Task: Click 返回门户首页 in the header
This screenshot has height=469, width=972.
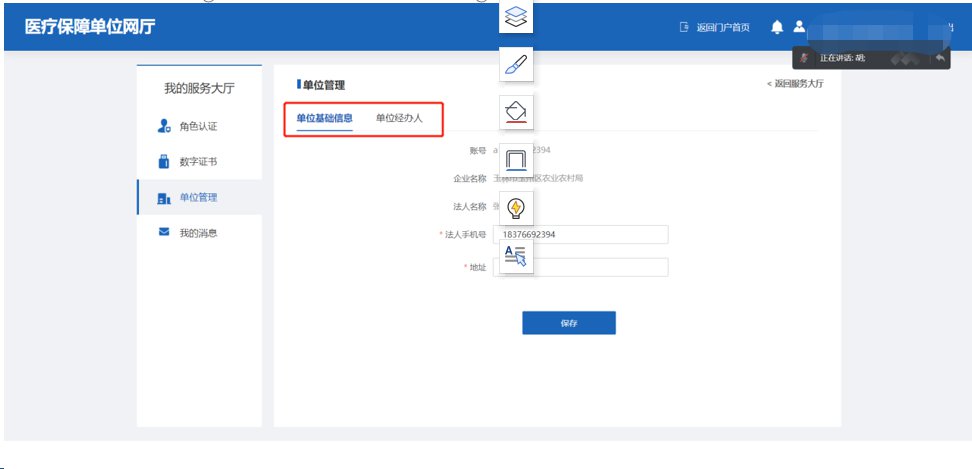Action: click(x=715, y=27)
